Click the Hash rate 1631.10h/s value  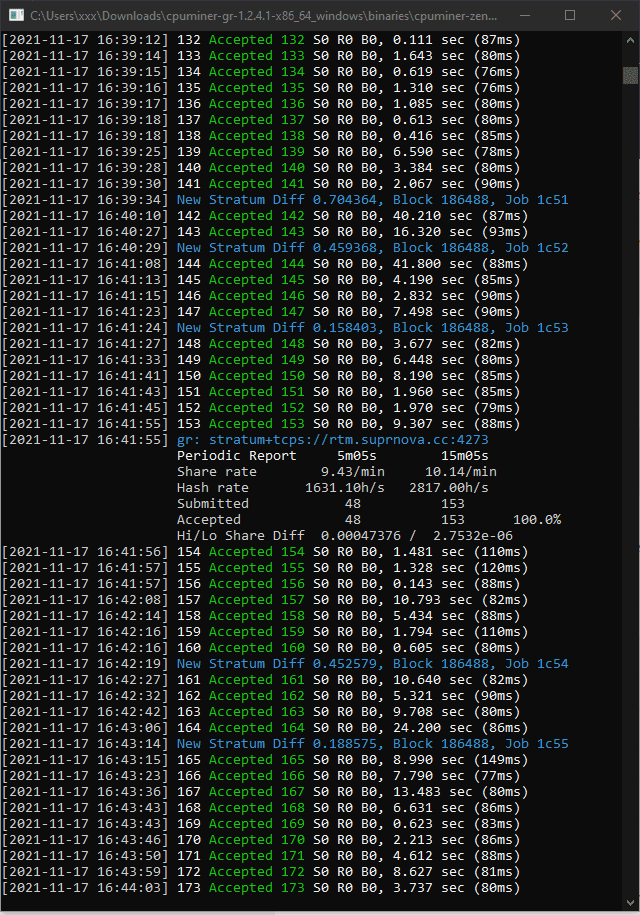point(345,487)
